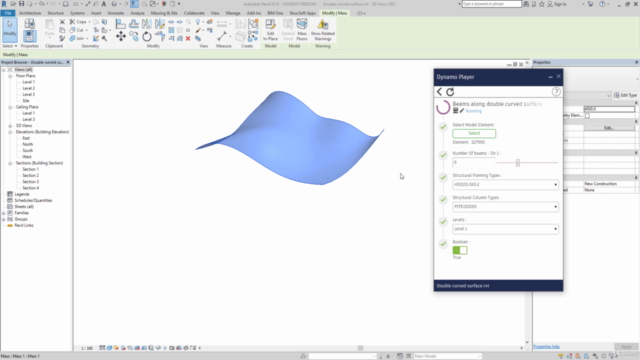The image size is (640, 360).
Task: Click the Edit... button in Properties
Action: 609,128
